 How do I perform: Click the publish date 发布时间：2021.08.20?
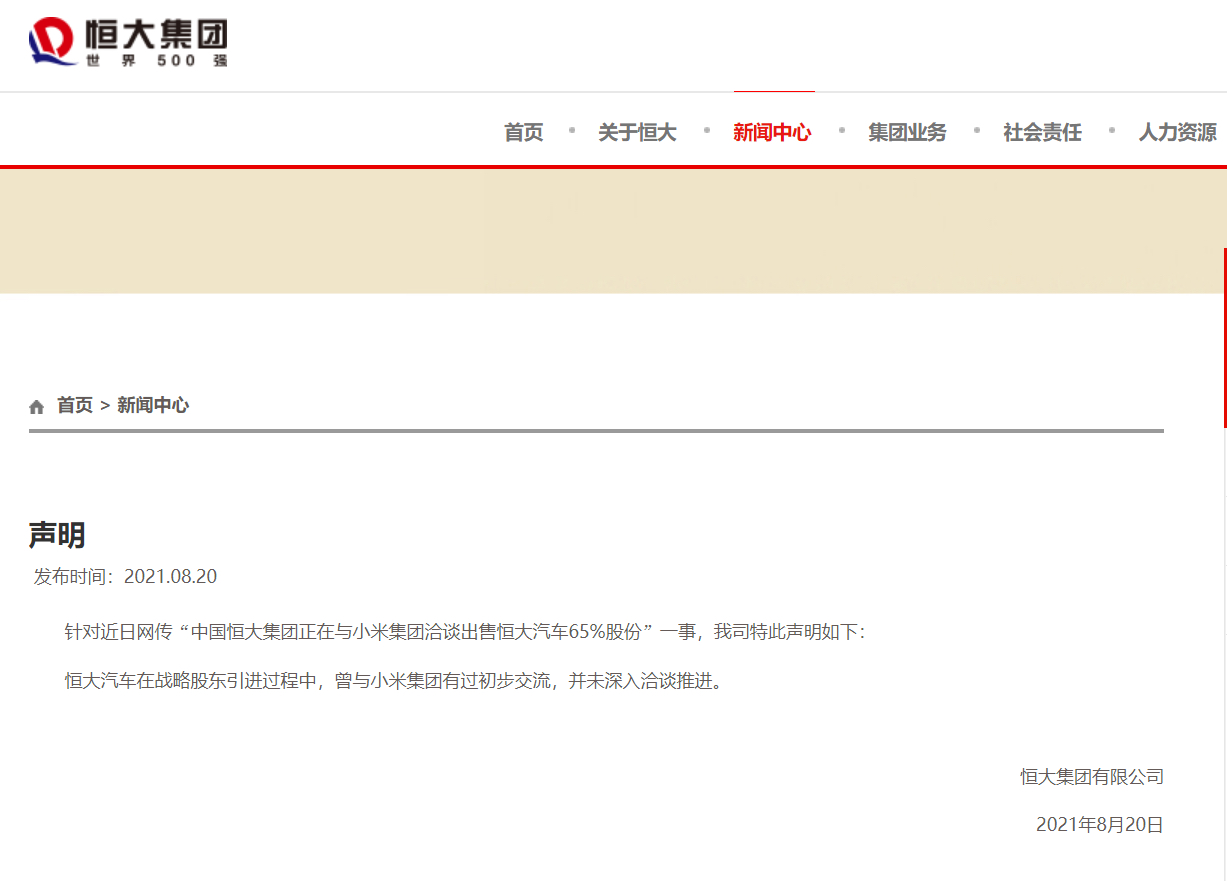tap(125, 577)
